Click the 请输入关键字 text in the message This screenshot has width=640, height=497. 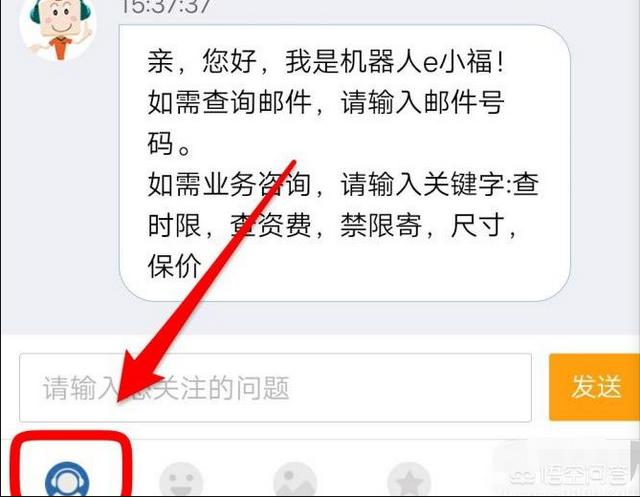point(422,184)
